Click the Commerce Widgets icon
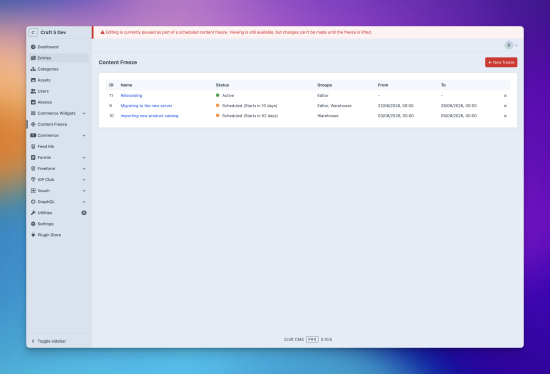550x374 pixels. [x=33, y=113]
